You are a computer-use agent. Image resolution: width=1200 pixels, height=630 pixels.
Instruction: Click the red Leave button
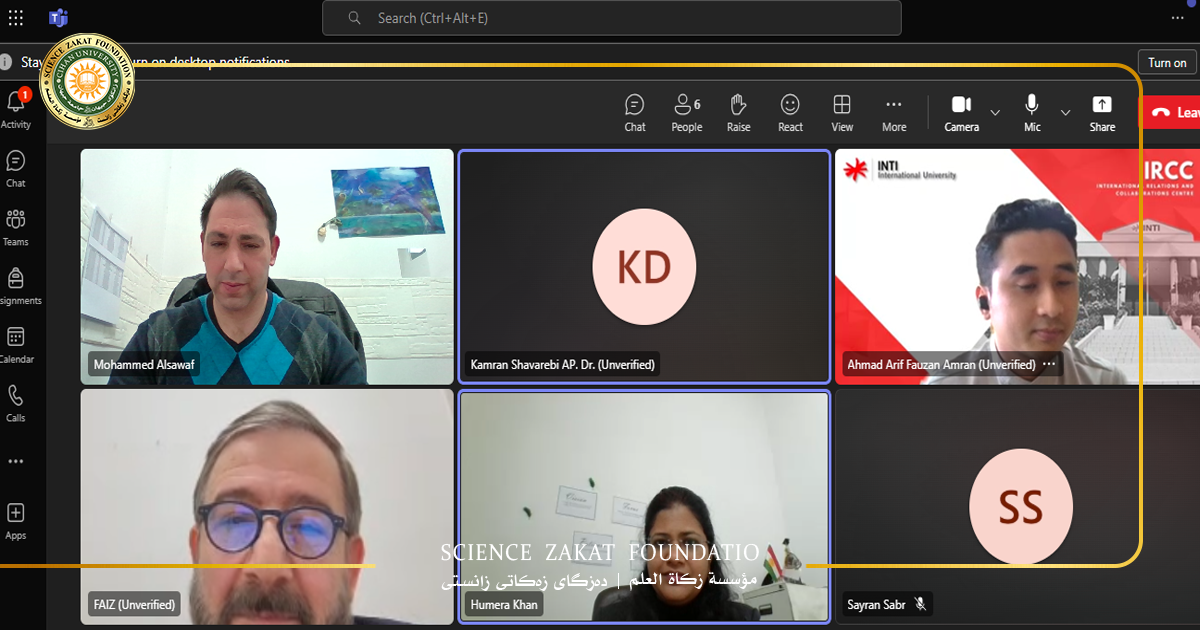pyautogui.click(x=1174, y=112)
